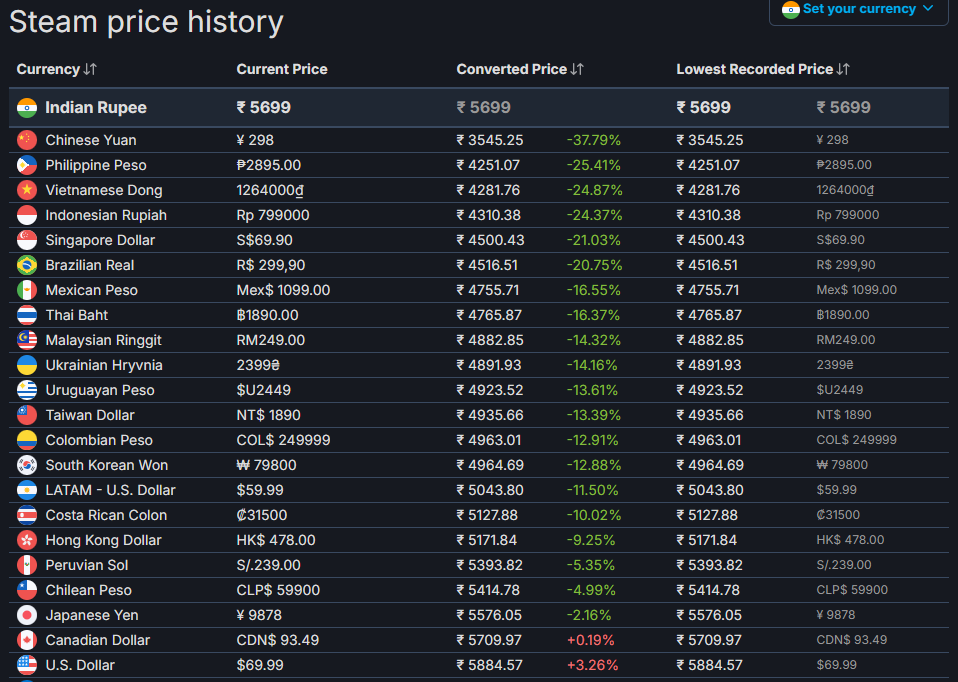958x682 pixels.
Task: Click the Hong Kong Dollar currency name
Action: 103,540
